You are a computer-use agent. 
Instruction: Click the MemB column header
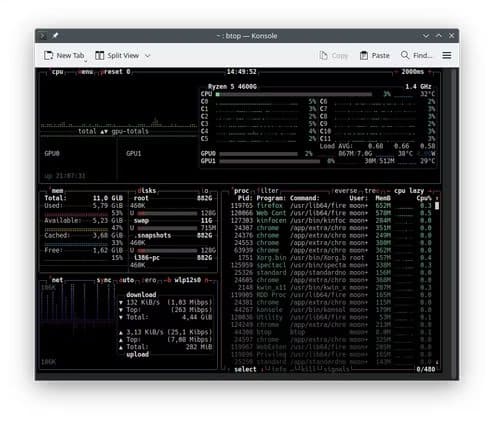tap(383, 198)
